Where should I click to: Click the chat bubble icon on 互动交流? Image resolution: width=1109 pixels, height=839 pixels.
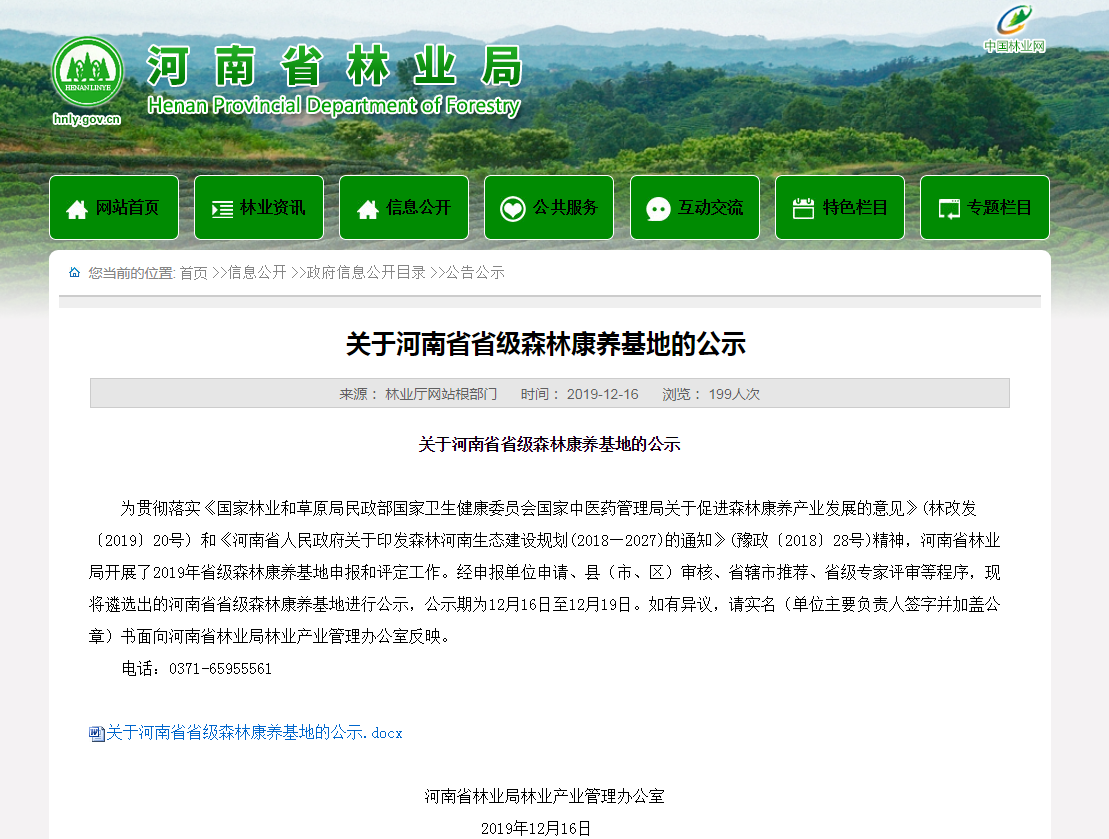[658, 209]
